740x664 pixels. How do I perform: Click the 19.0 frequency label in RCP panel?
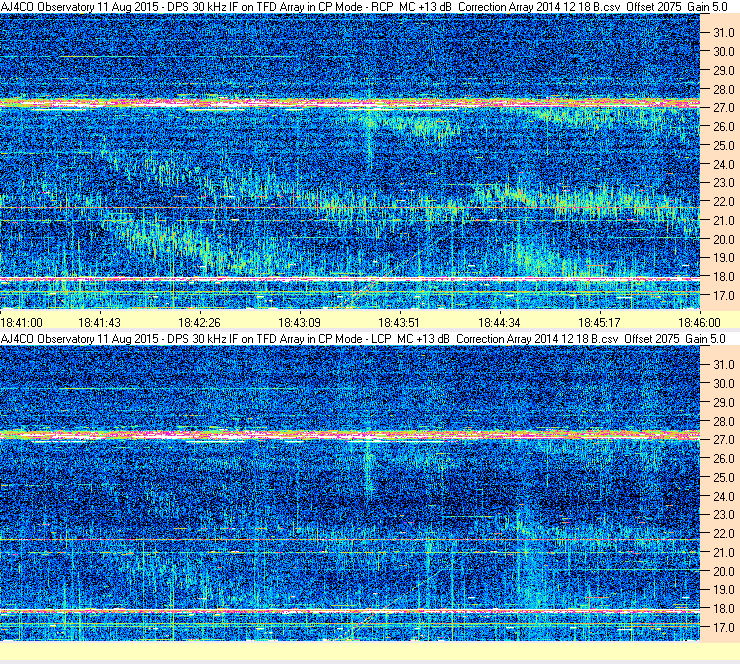pyautogui.click(x=723, y=258)
